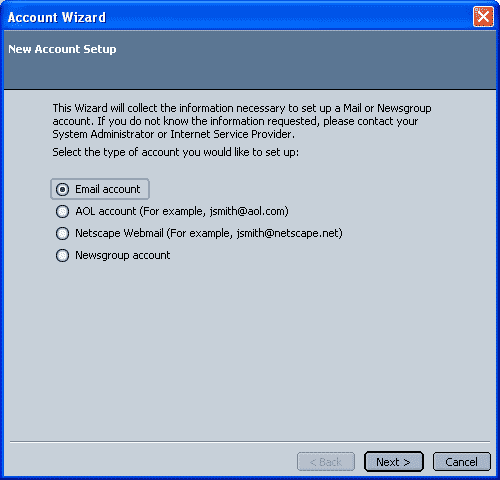Click the New Account Setup heading
Image resolution: width=500 pixels, height=480 pixels.
pyautogui.click(x=62, y=49)
